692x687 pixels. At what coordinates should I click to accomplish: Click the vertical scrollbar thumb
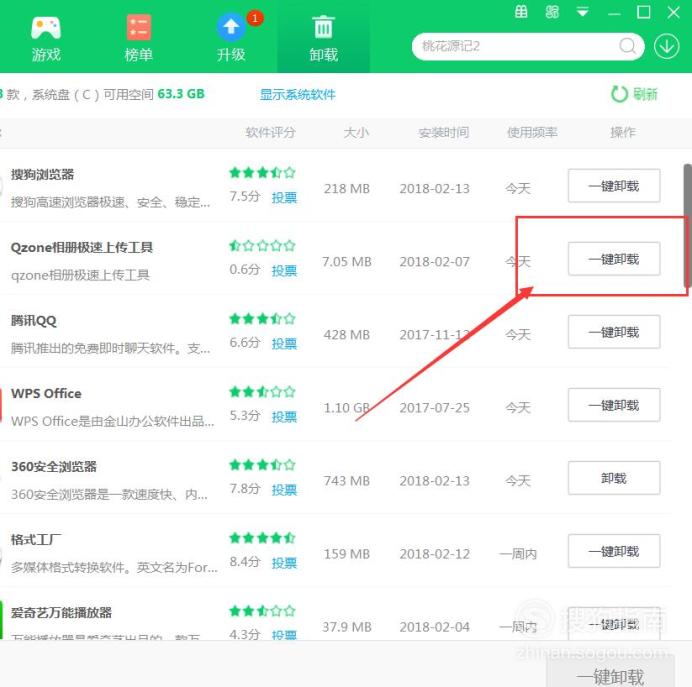tap(688, 225)
